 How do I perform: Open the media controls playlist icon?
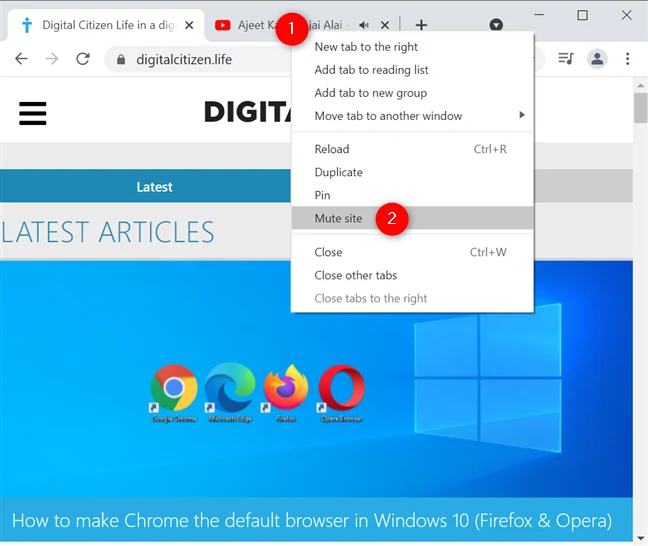pos(566,59)
